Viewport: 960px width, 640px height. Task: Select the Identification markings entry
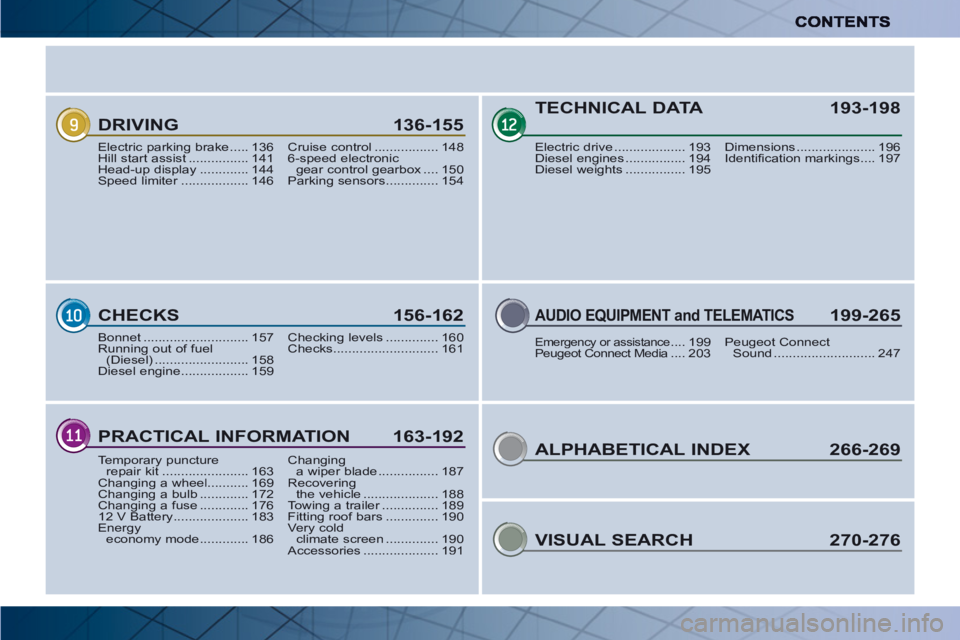(x=812, y=158)
